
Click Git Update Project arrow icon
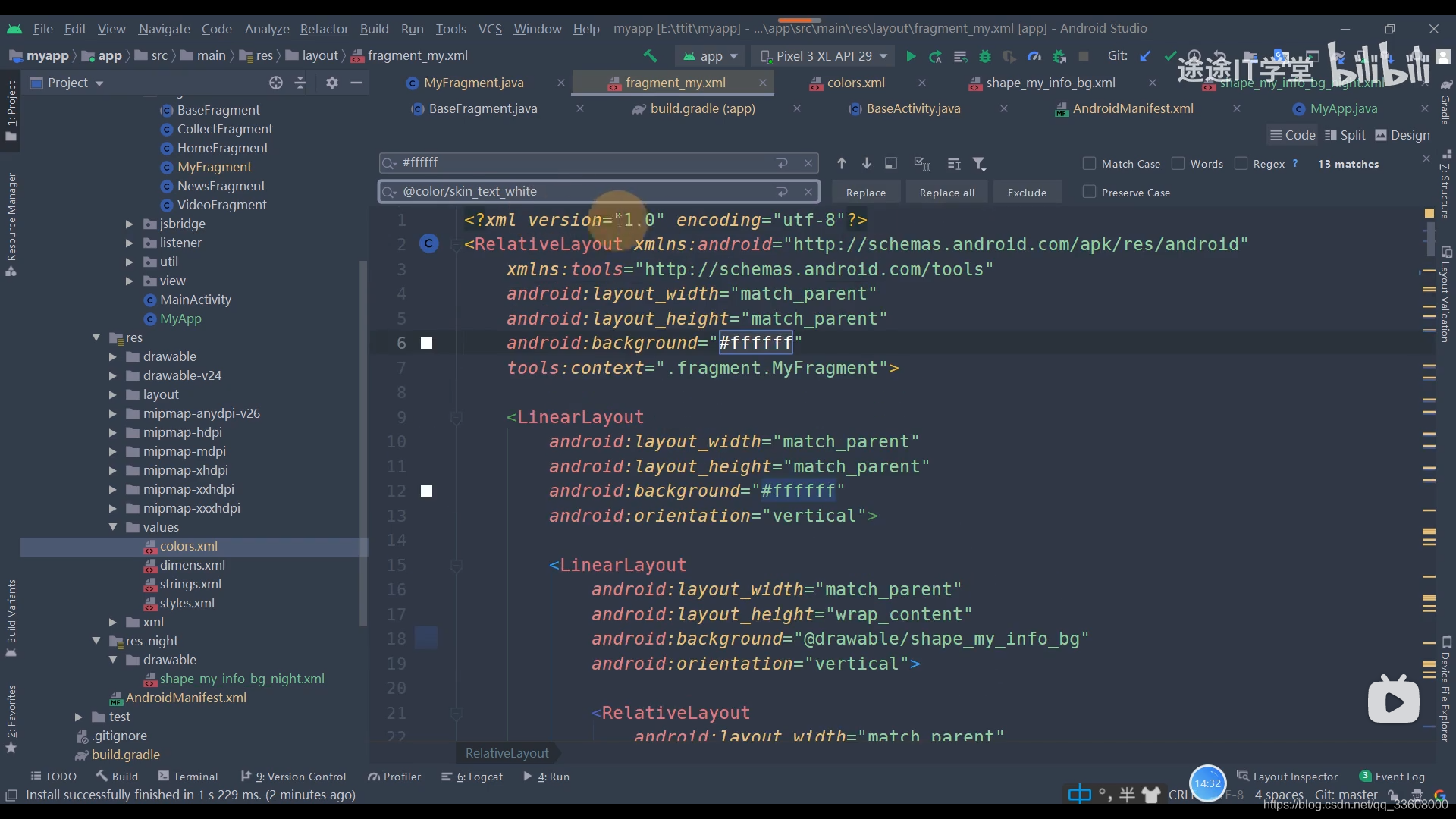[1146, 56]
